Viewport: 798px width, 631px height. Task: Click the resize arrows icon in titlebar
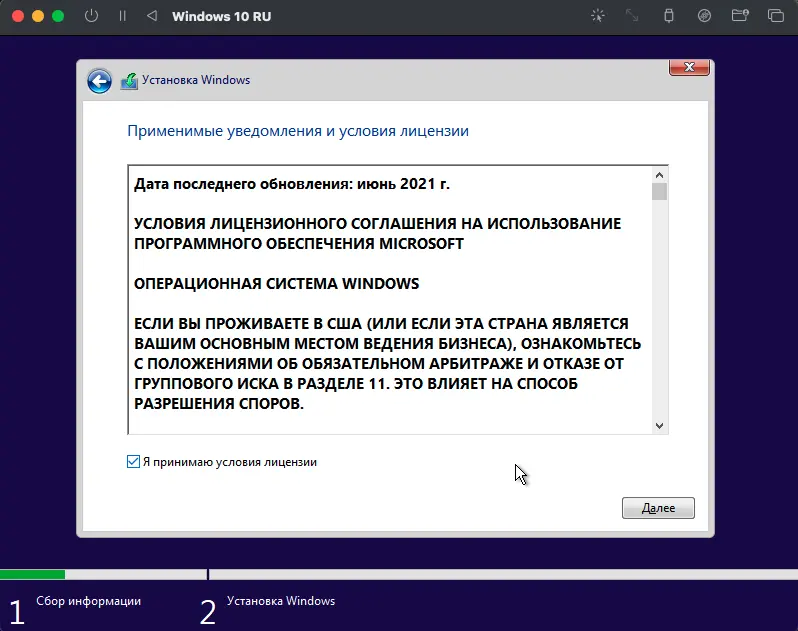pyautogui.click(x=632, y=16)
